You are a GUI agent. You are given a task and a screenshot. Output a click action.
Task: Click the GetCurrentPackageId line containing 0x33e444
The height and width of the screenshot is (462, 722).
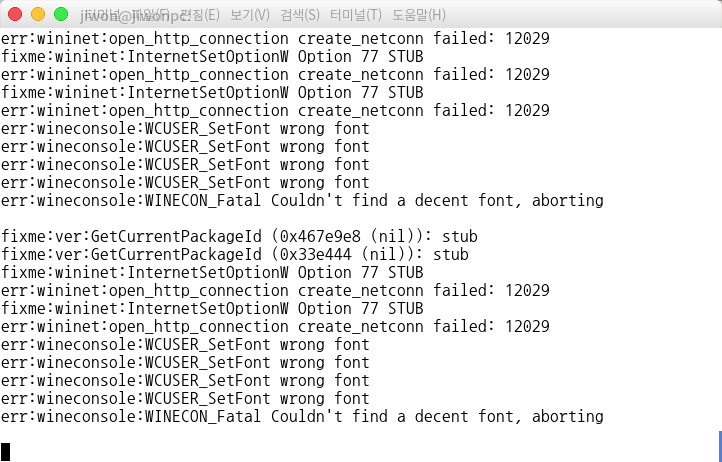click(x=234, y=254)
